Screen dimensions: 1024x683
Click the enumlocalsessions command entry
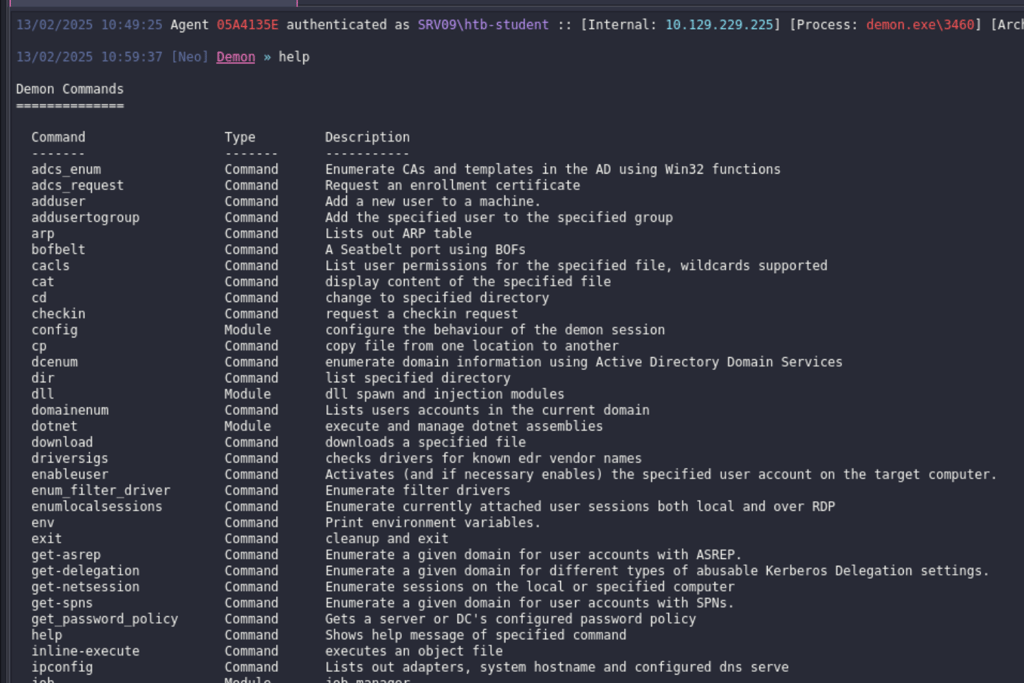97,507
